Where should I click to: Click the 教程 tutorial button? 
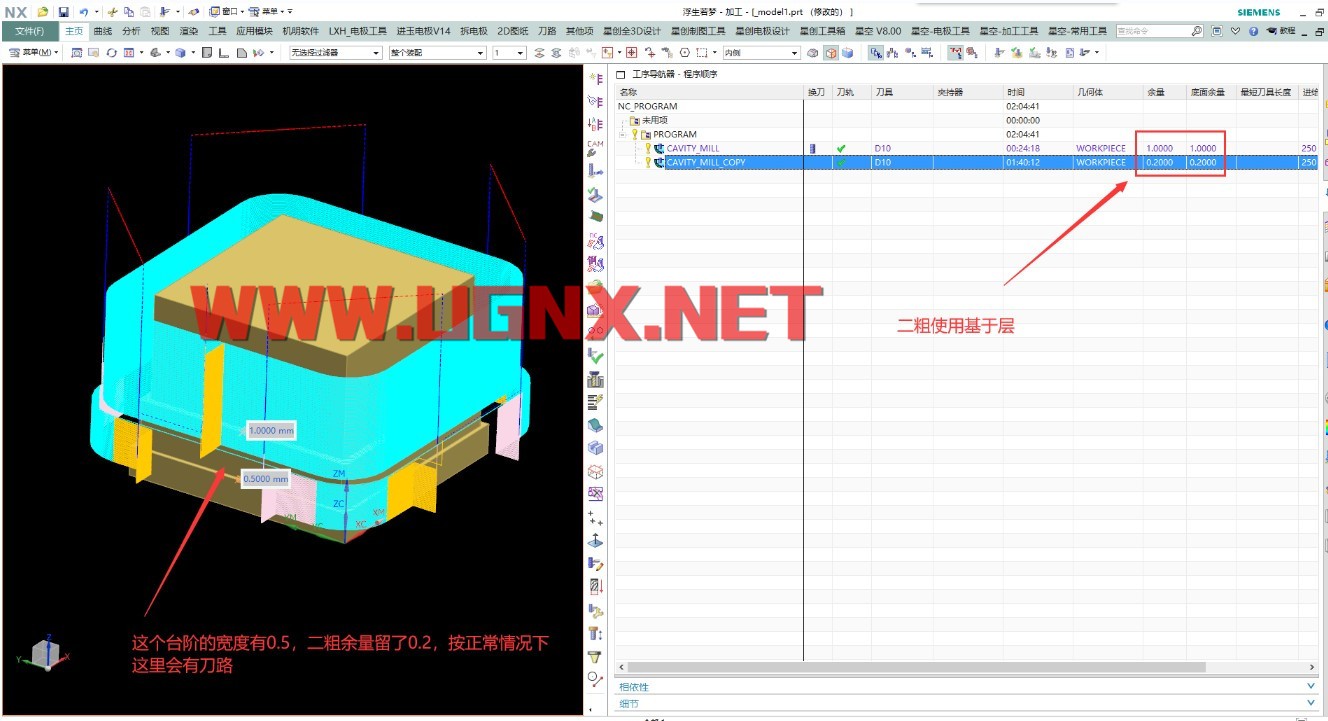1281,31
